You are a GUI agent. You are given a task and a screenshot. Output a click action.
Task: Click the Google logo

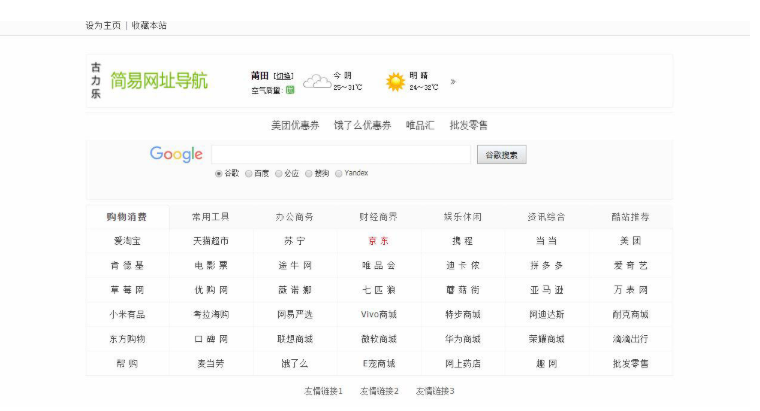pyautogui.click(x=176, y=154)
